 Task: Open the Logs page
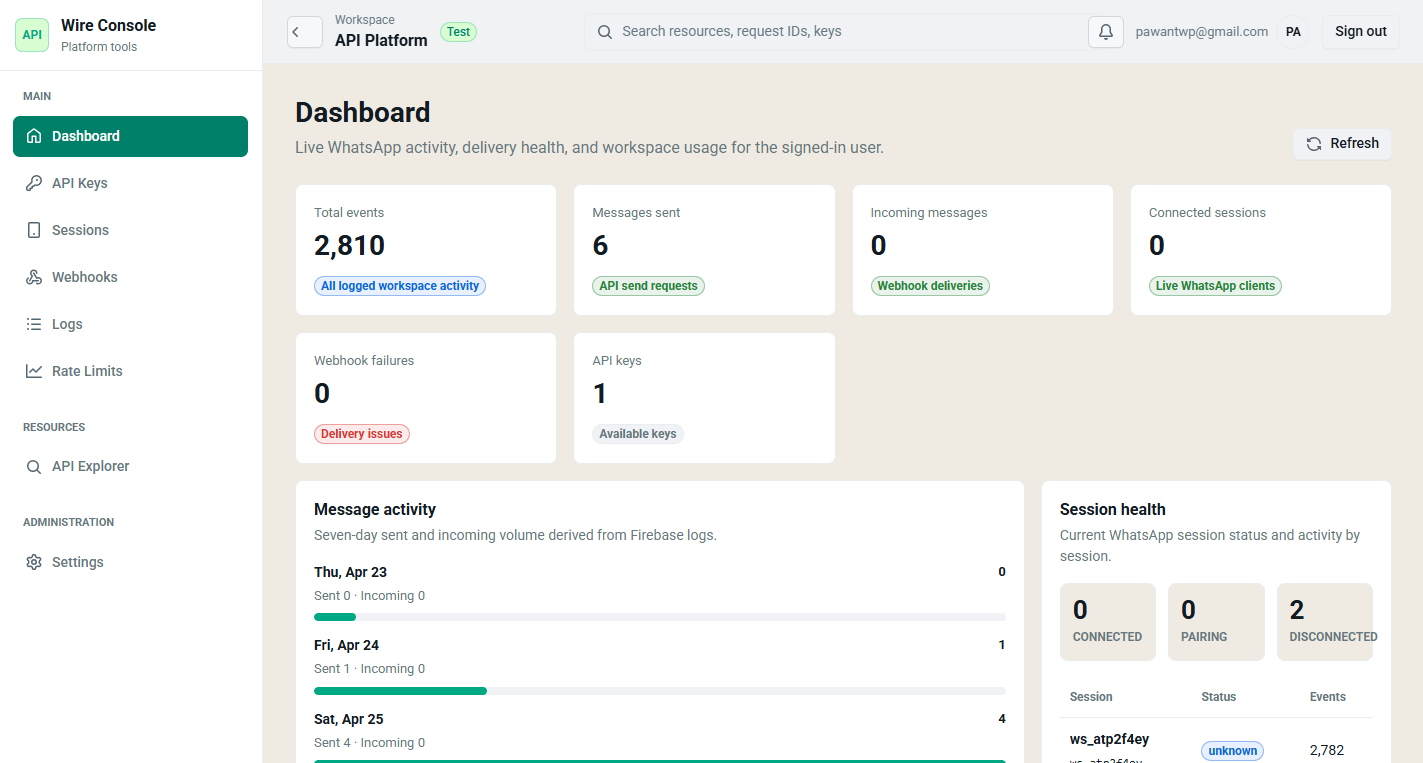click(130, 324)
